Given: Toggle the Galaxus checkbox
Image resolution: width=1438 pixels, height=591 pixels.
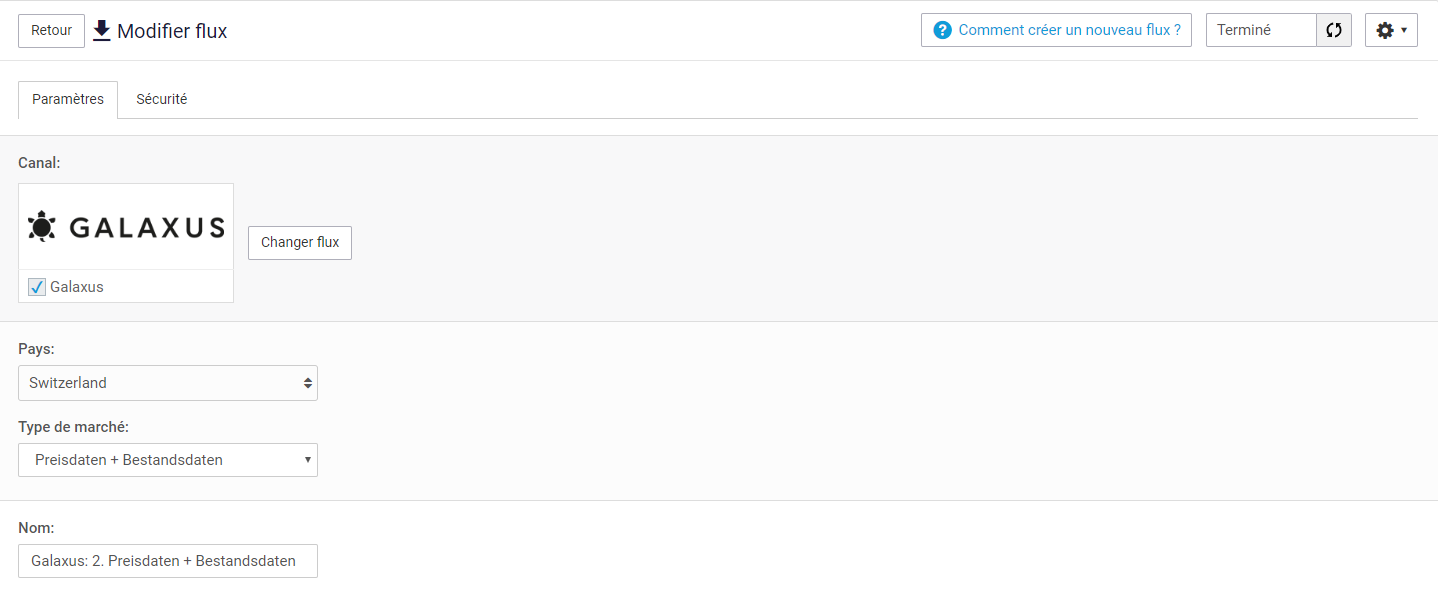Looking at the screenshot, I should click(x=37, y=287).
